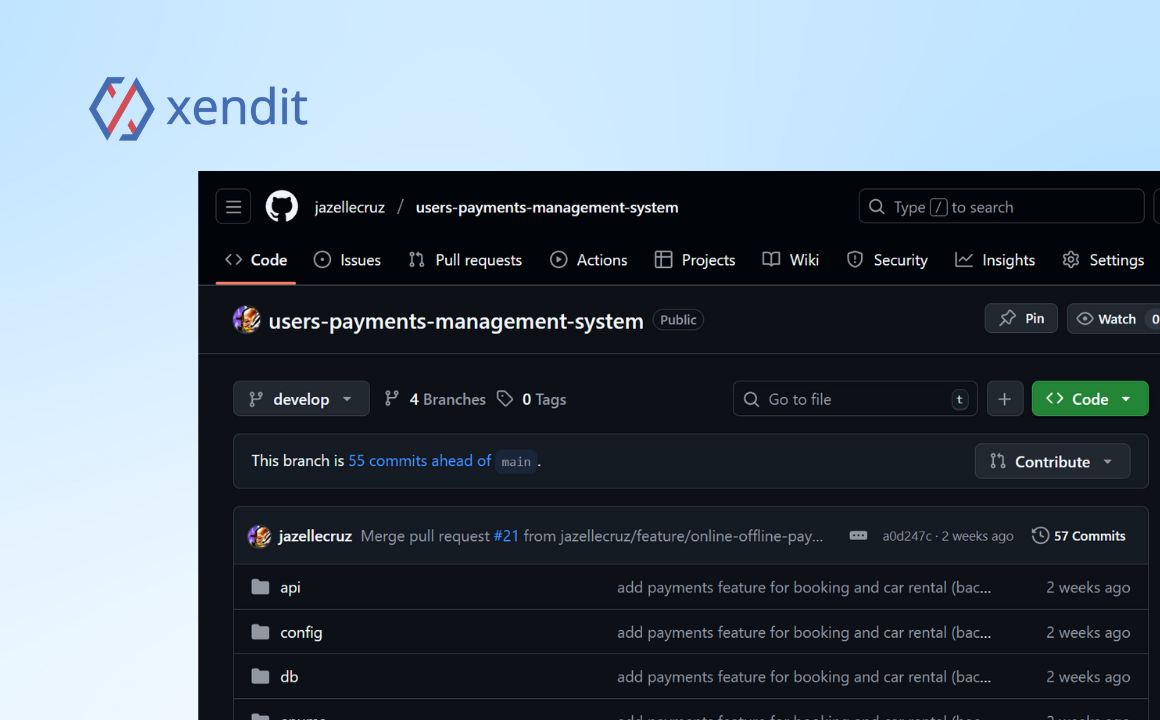The height and width of the screenshot is (720, 1160).
Task: Switch to the Issues tab
Action: 348,260
